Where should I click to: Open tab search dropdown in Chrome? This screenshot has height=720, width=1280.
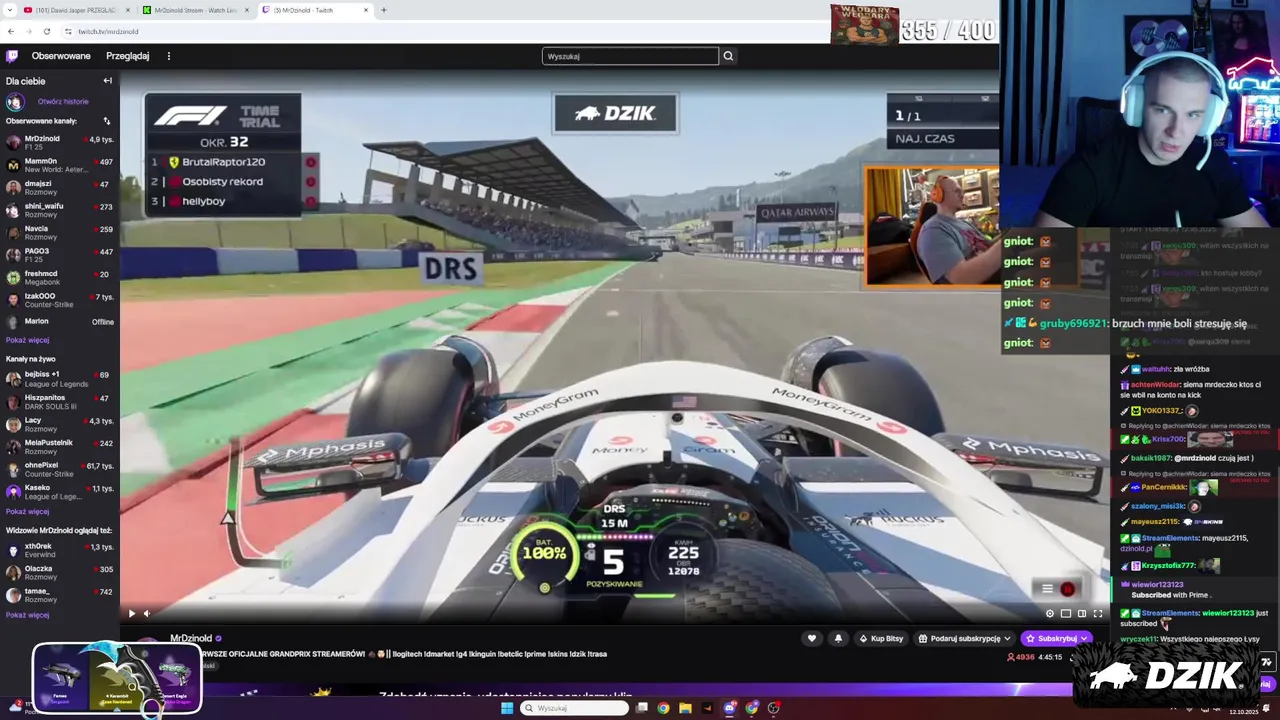click(11, 10)
